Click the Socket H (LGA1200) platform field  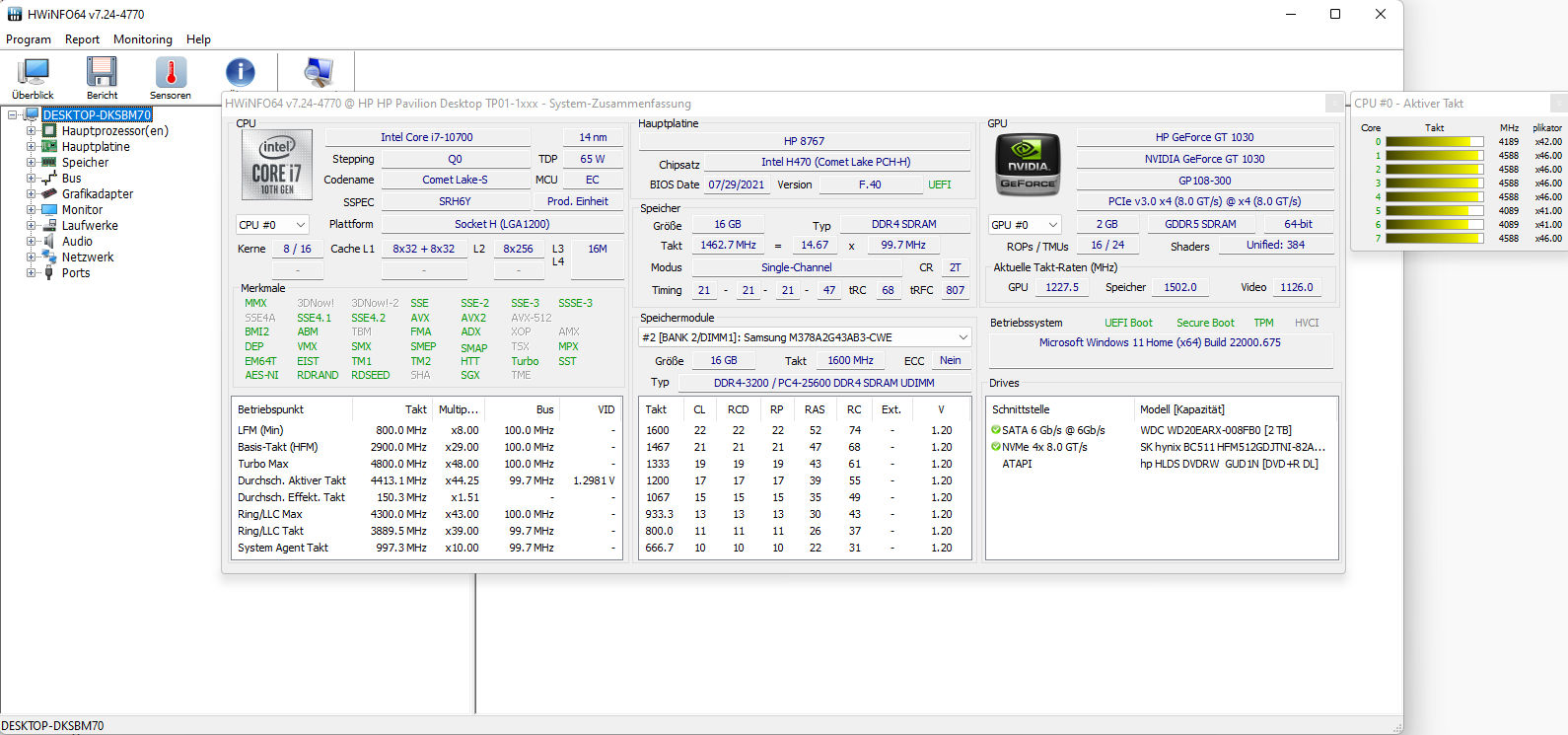[502, 224]
